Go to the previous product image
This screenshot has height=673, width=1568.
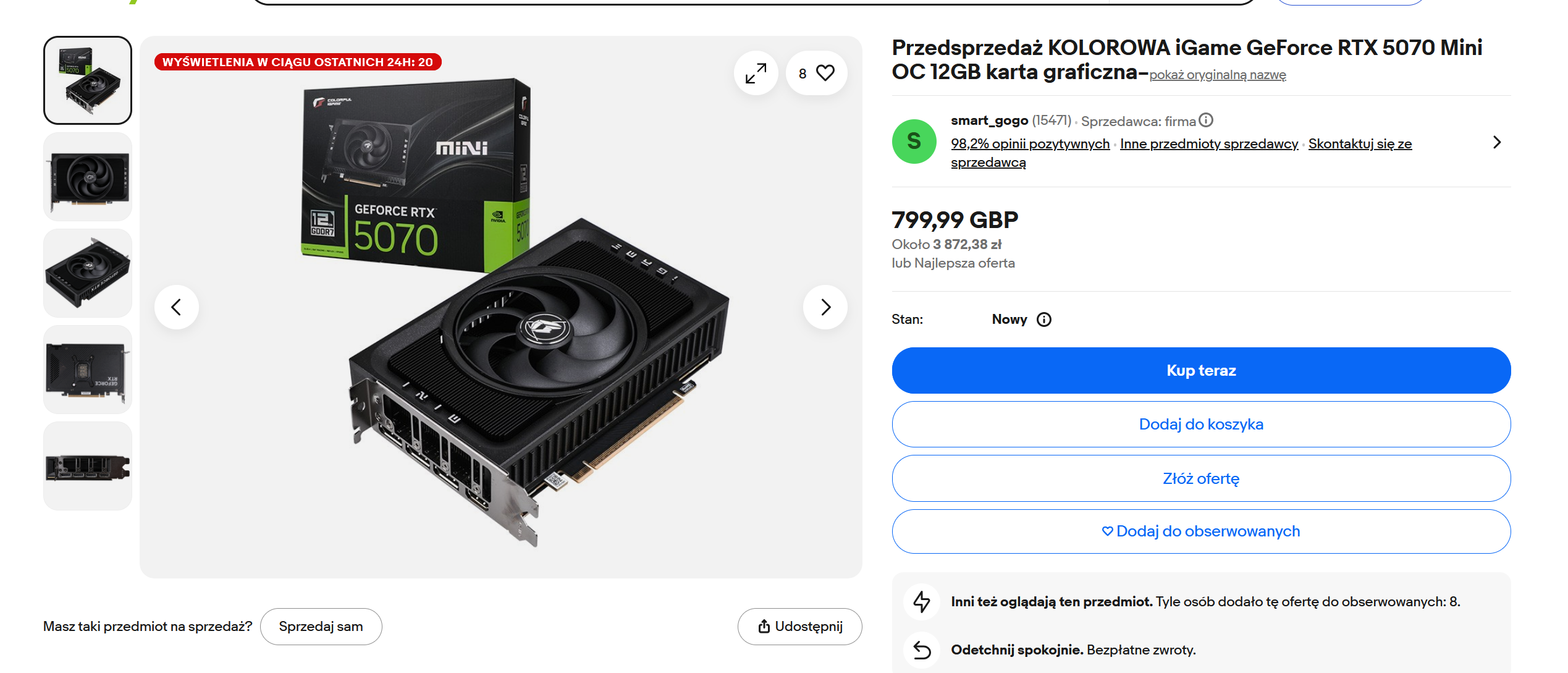tap(177, 307)
